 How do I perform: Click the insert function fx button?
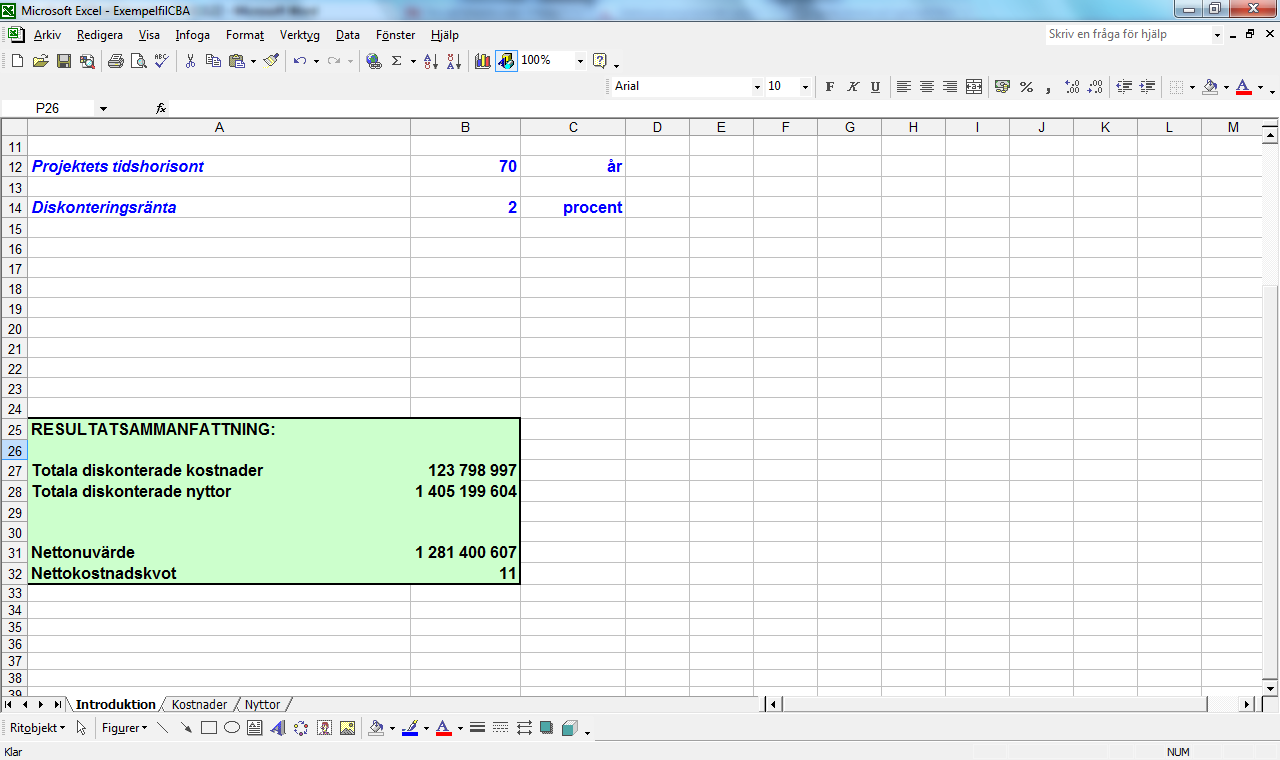pos(161,108)
